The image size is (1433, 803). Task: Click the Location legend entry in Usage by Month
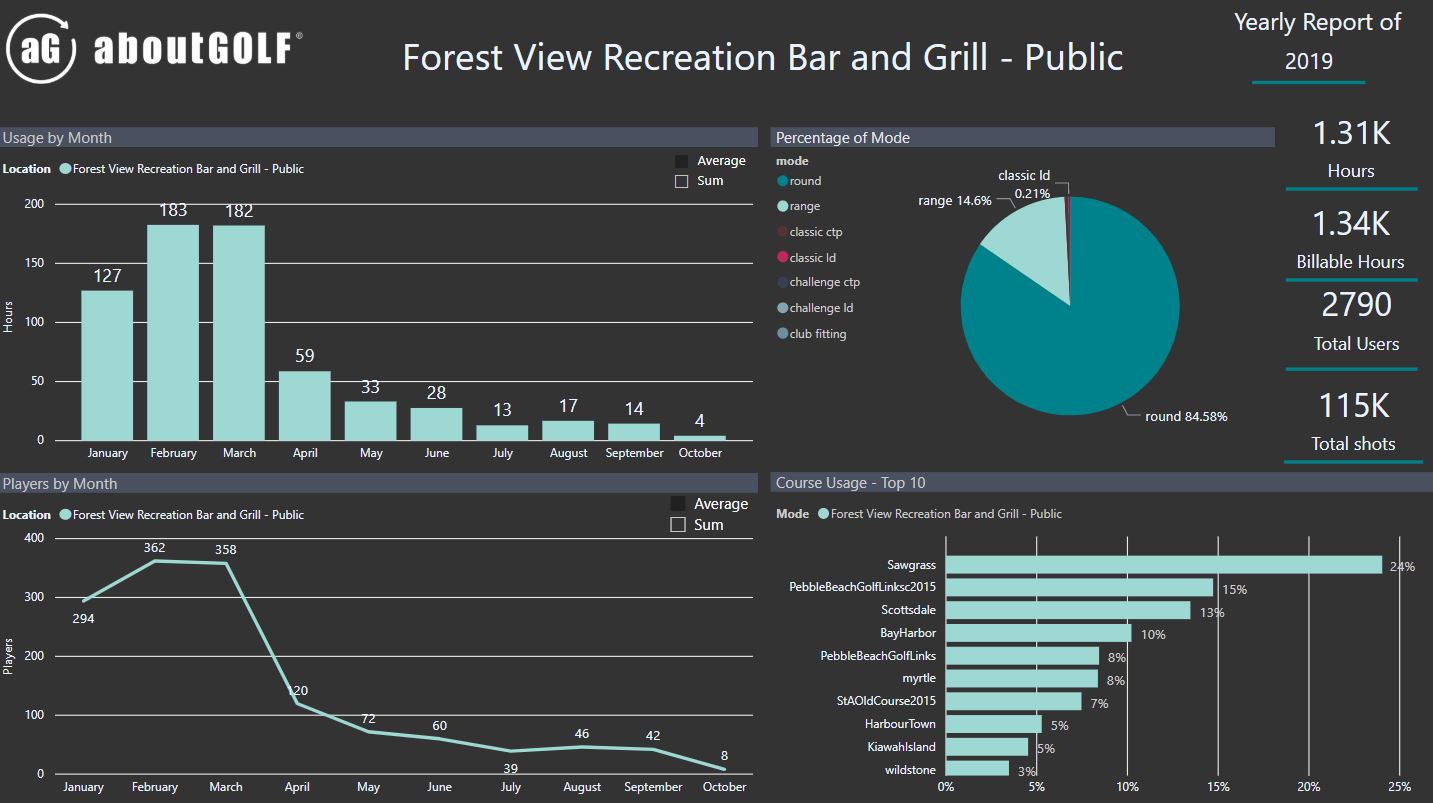point(181,169)
